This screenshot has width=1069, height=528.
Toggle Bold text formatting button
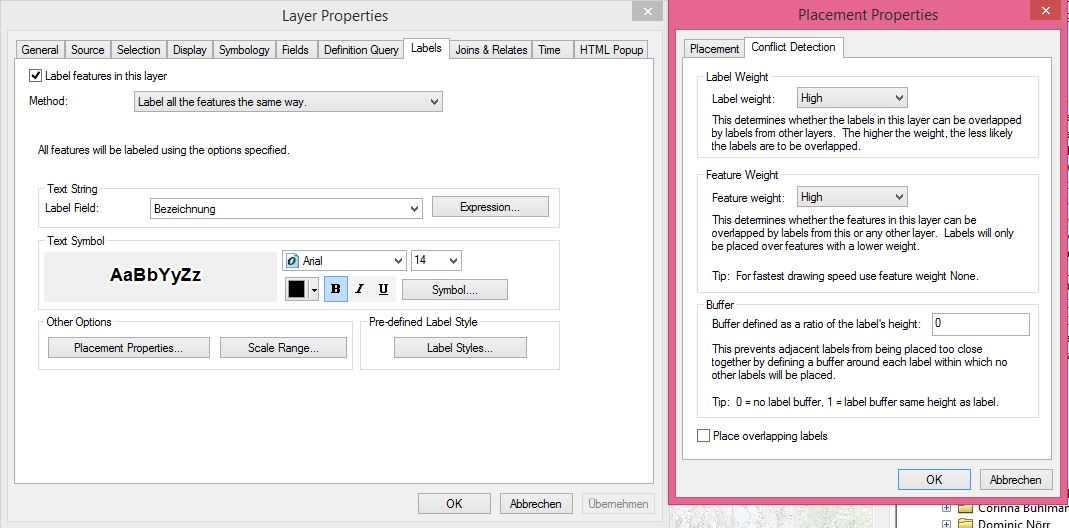(335, 289)
